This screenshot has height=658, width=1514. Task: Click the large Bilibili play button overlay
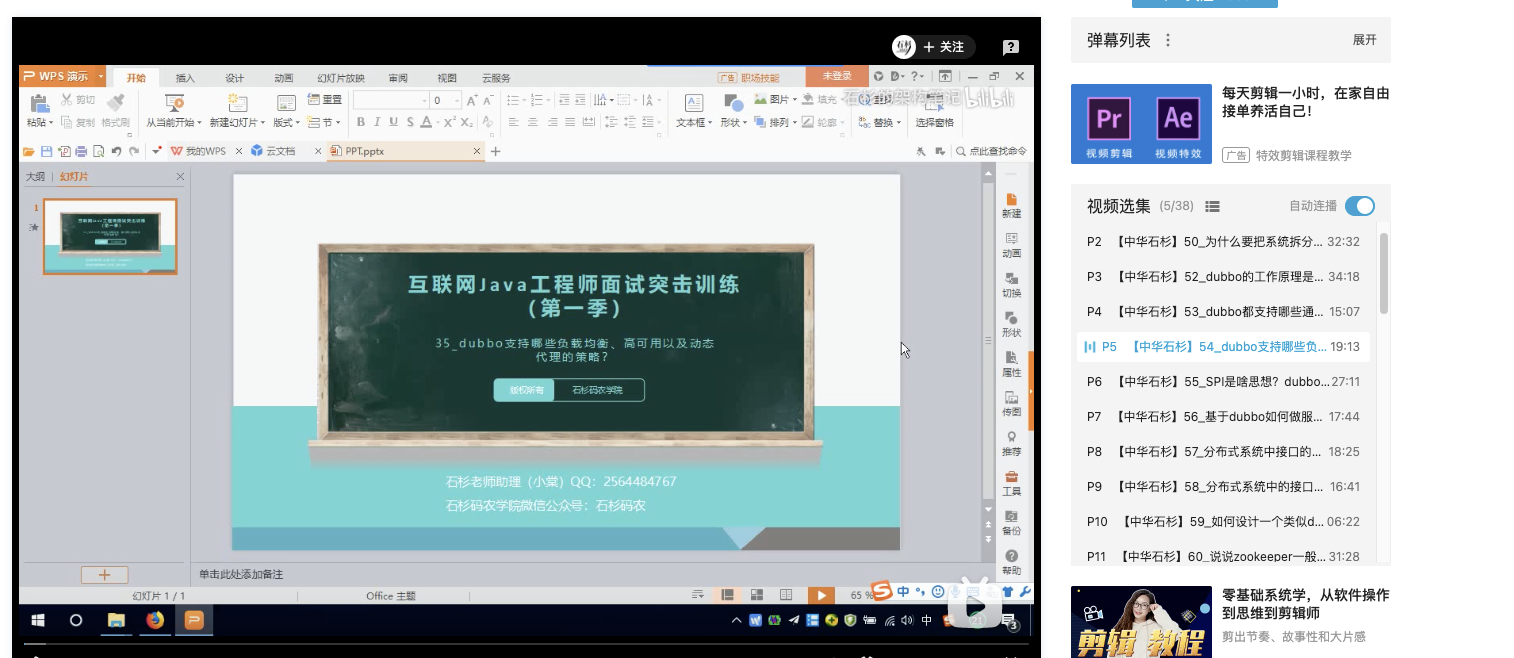(x=975, y=604)
